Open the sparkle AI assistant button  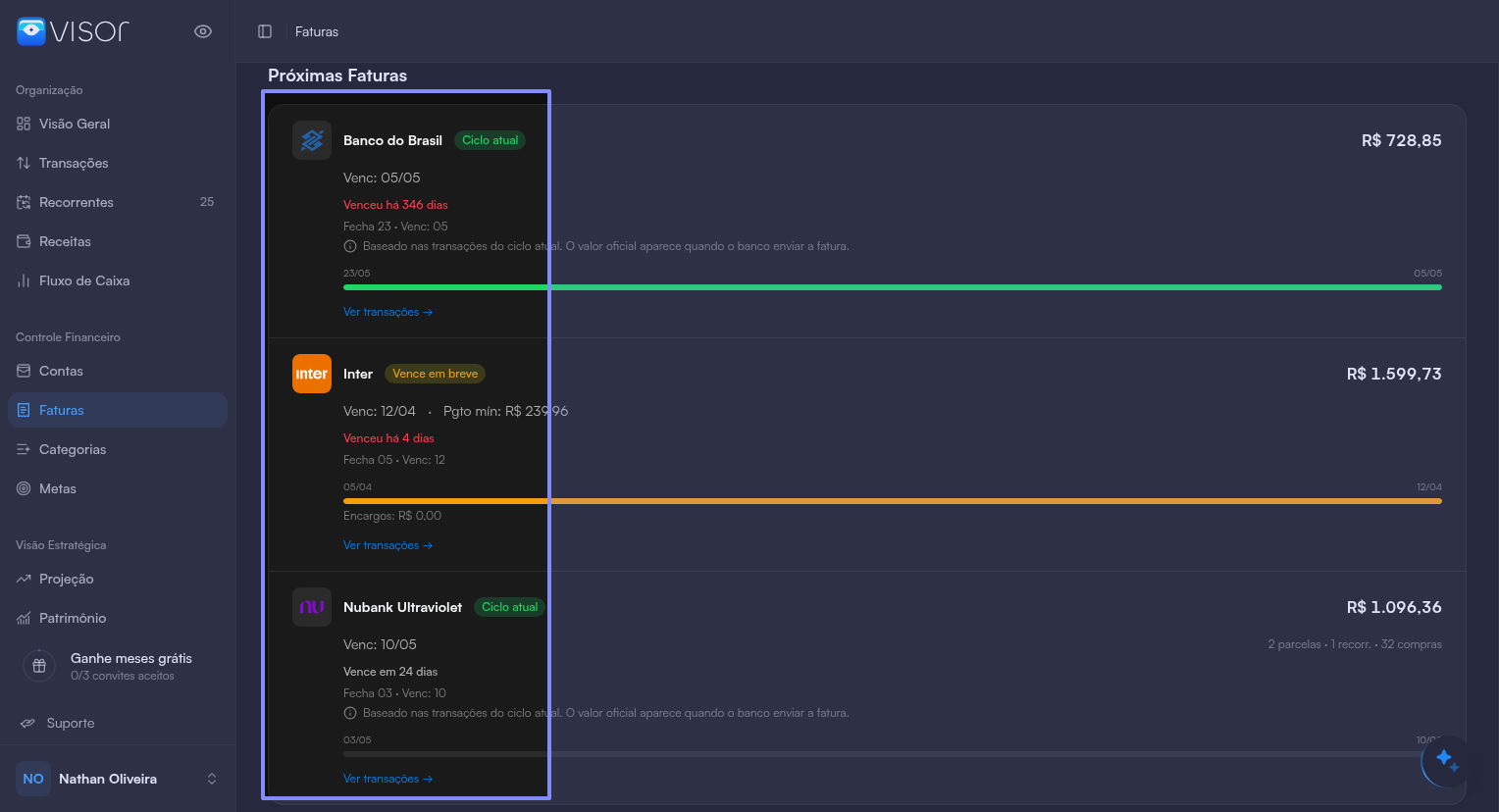click(1447, 761)
